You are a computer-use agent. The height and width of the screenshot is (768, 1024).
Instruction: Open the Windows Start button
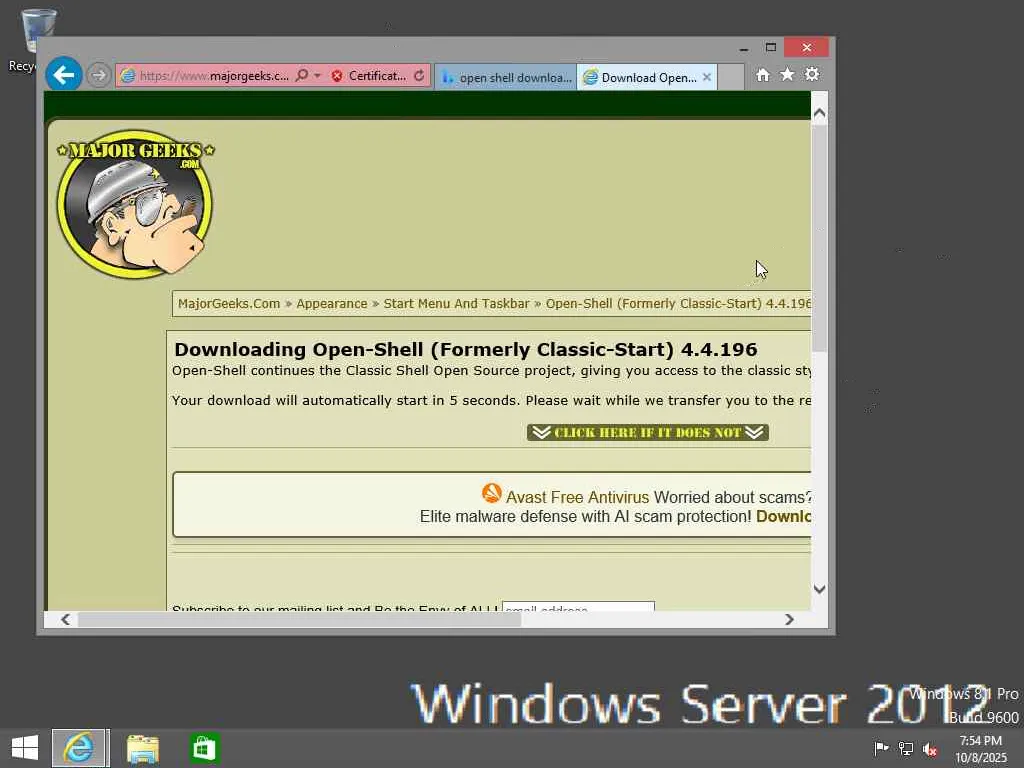[25, 748]
